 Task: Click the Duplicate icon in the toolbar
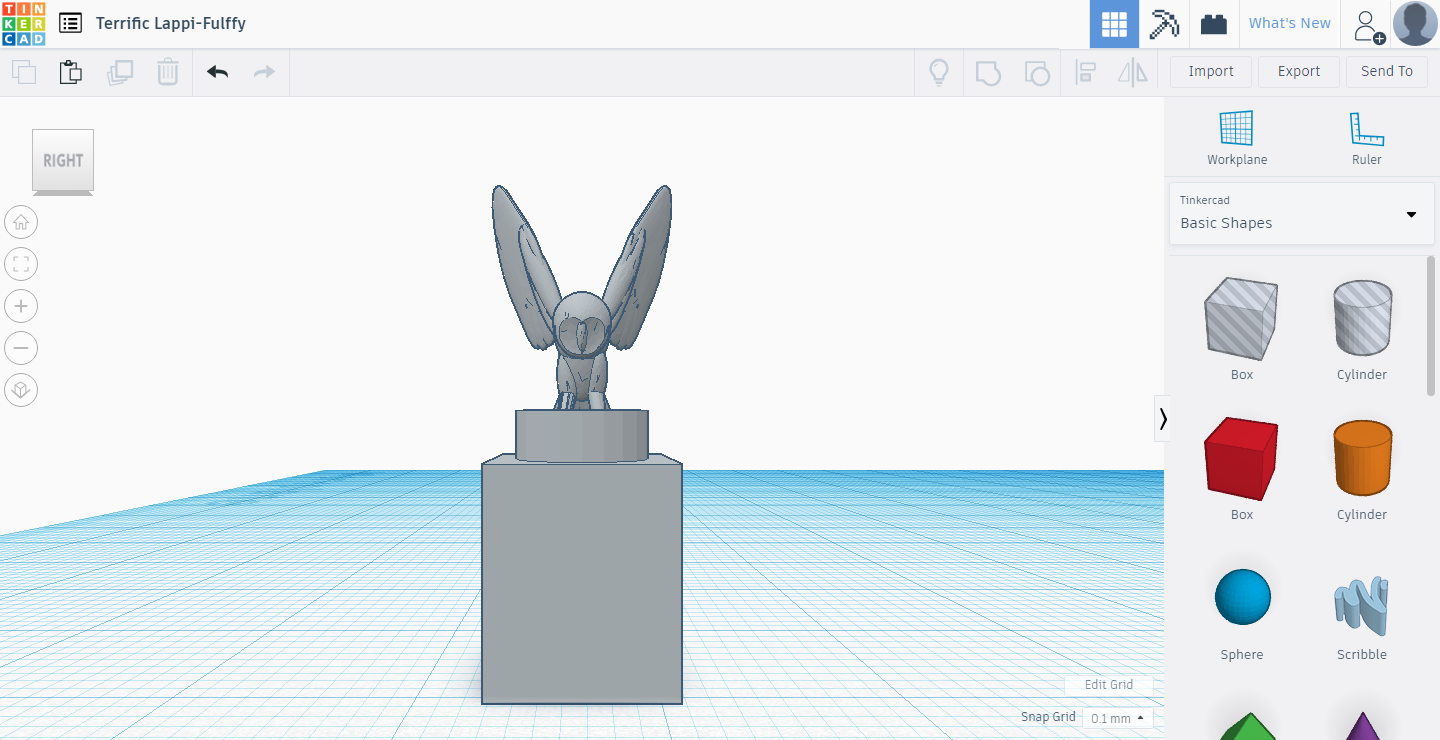tap(120, 72)
